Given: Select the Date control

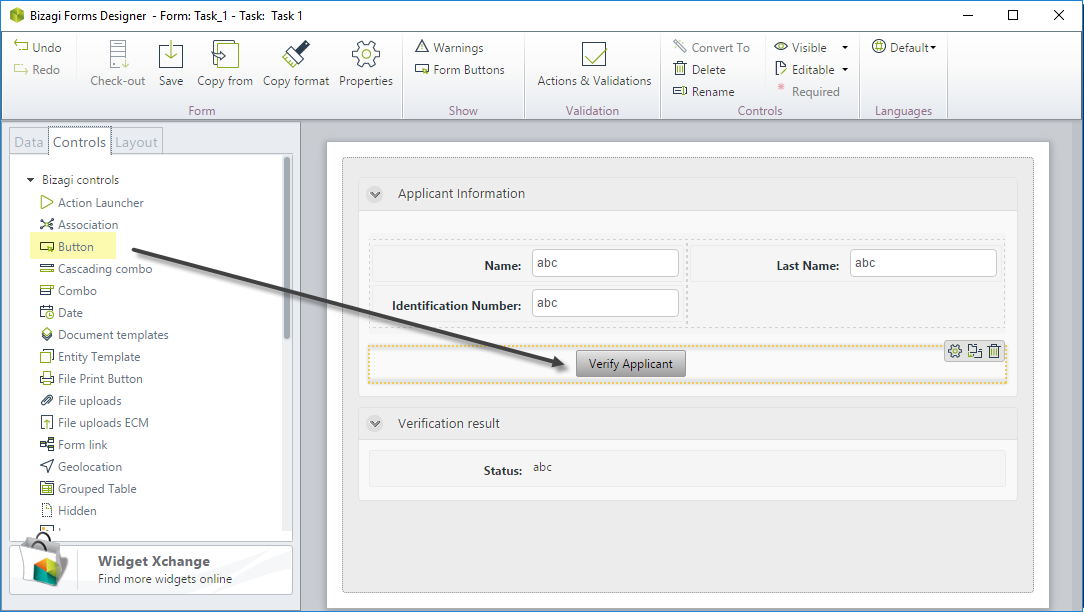Looking at the screenshot, I should (61, 313).
